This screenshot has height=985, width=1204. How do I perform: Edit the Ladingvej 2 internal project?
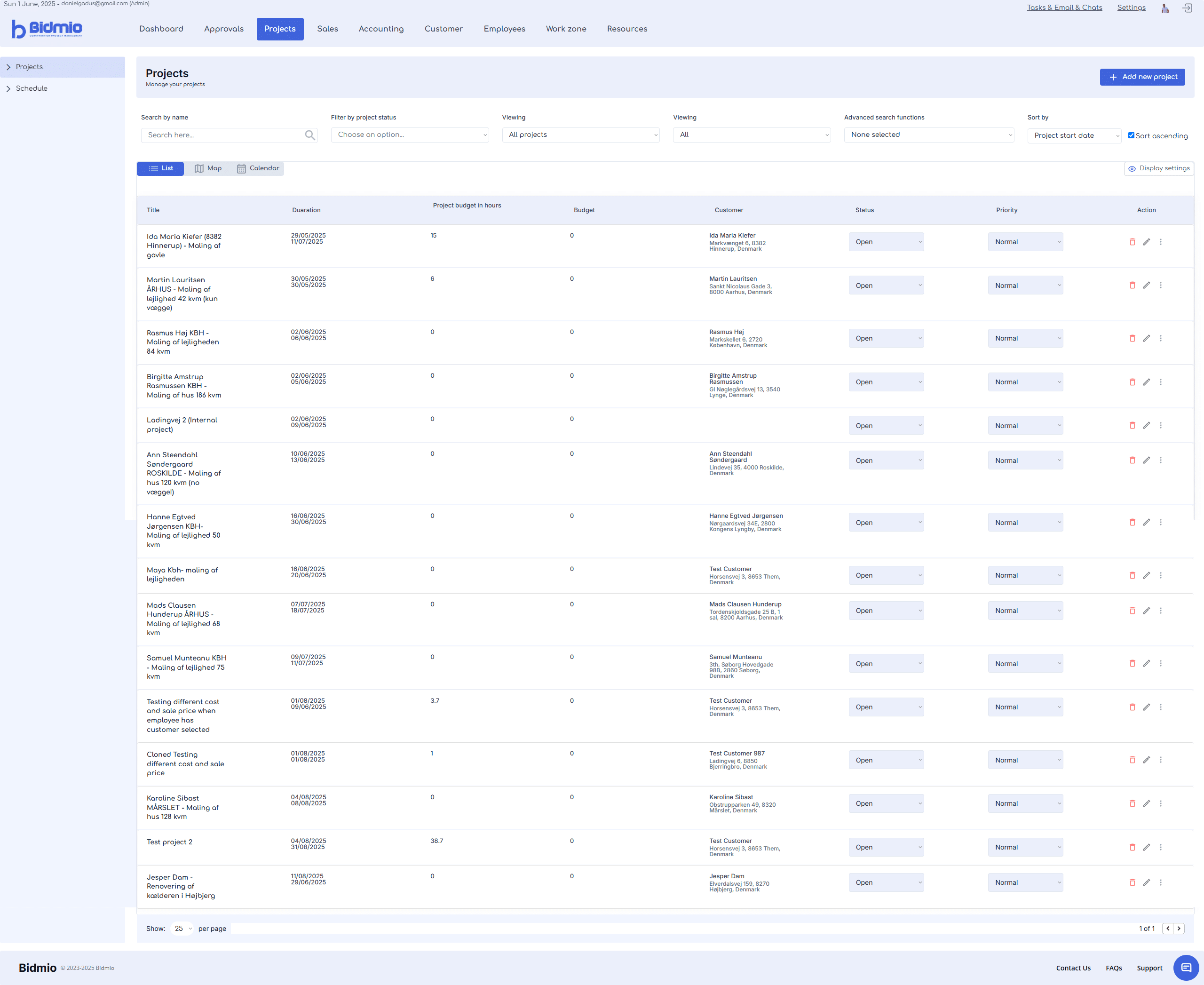(x=1146, y=426)
